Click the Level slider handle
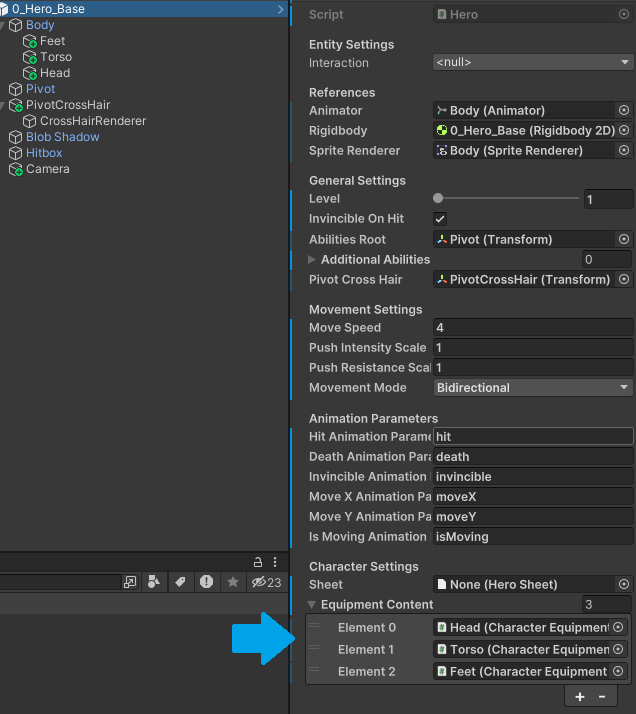Screen dimensions: 636x714 pyautogui.click(x=438, y=199)
